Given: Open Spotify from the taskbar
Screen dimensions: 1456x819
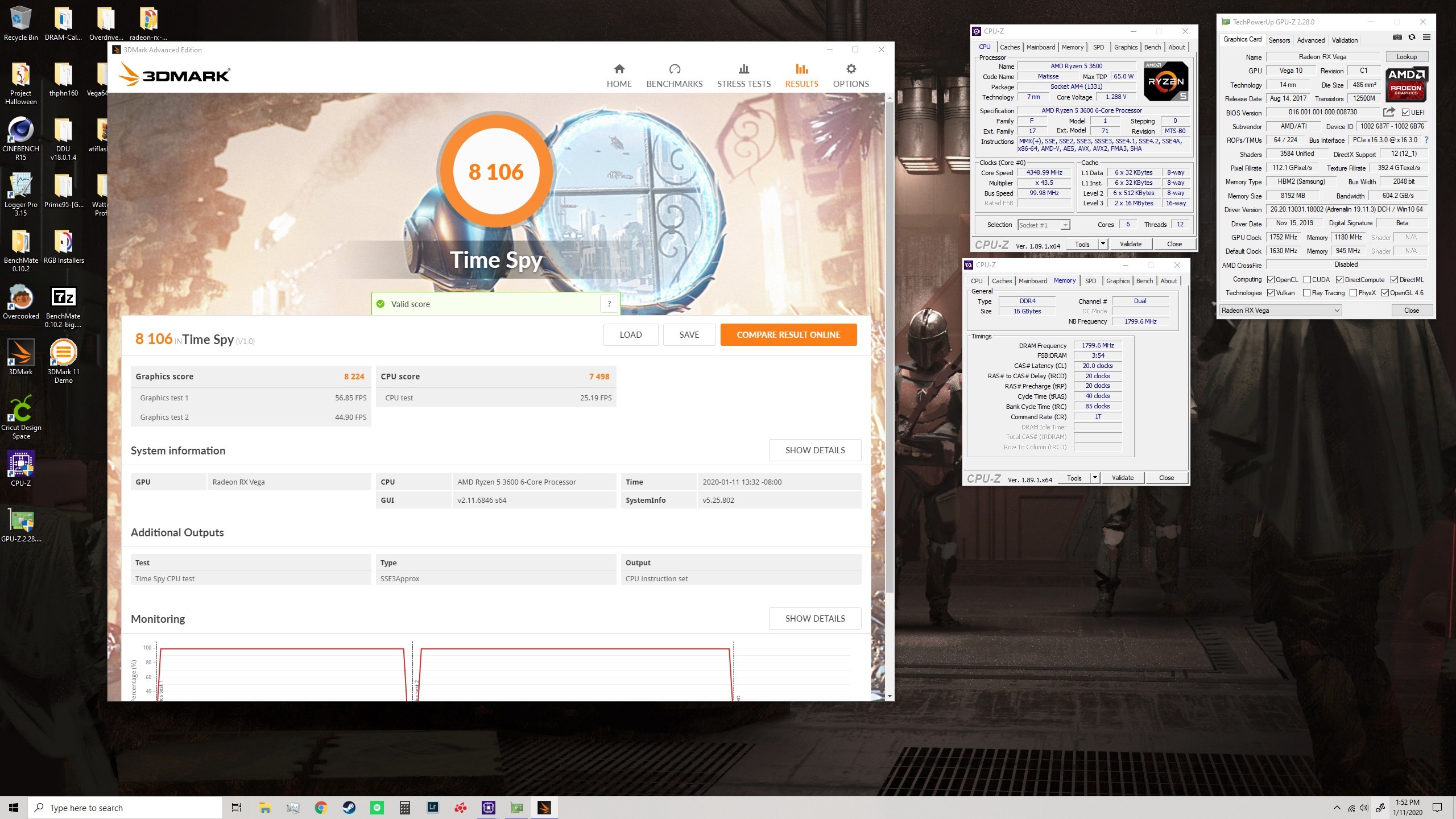Looking at the screenshot, I should 377,808.
